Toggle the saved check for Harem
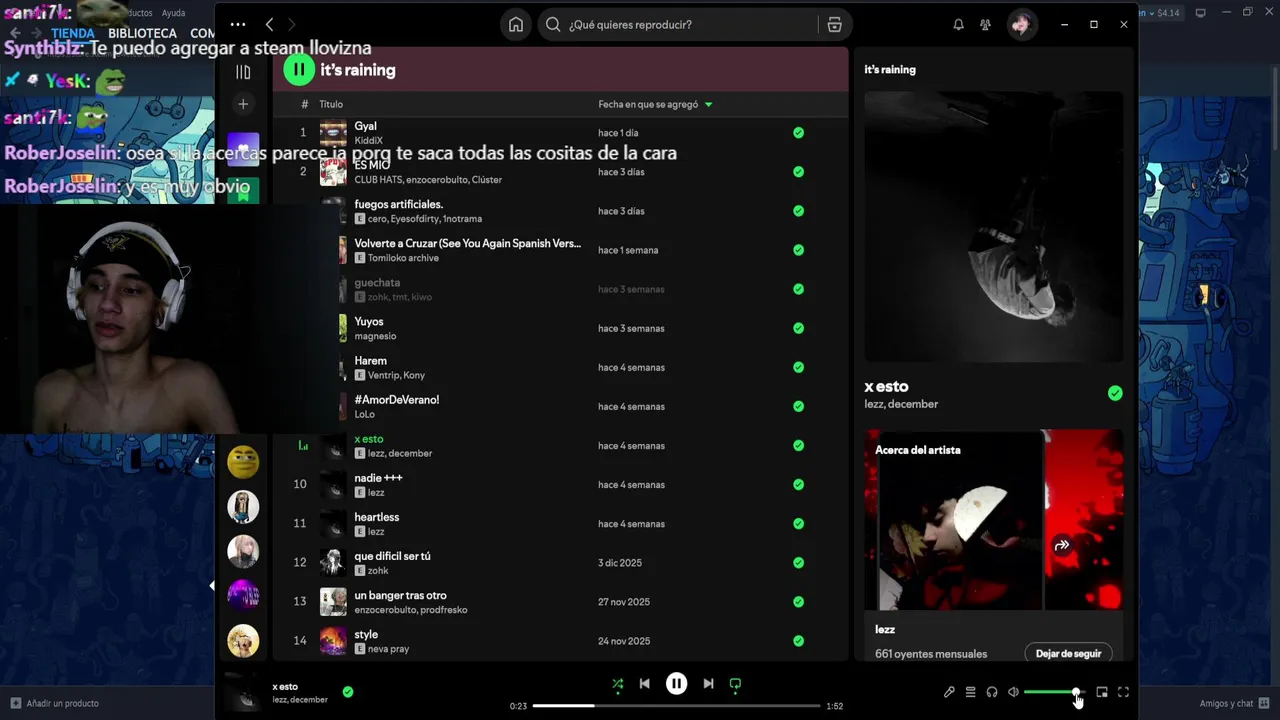Viewport: 1280px width, 720px height. (798, 367)
